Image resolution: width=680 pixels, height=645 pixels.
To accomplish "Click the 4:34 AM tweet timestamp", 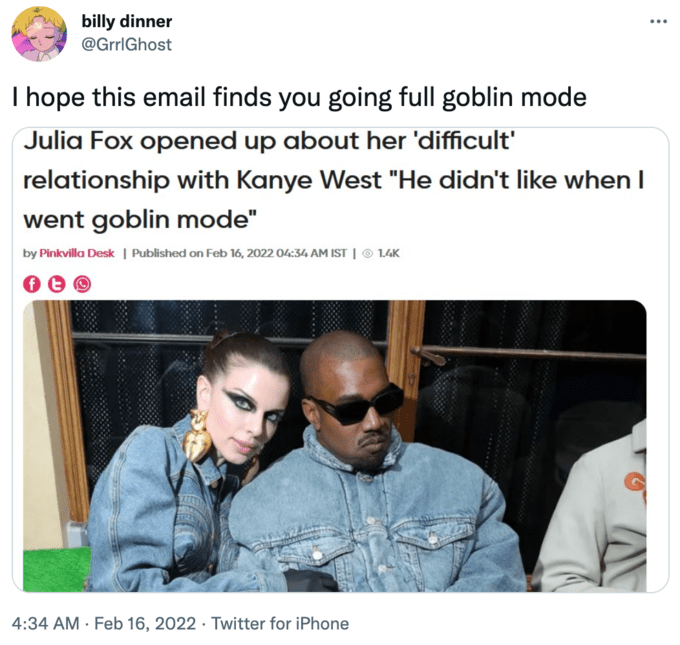I will tap(46, 623).
